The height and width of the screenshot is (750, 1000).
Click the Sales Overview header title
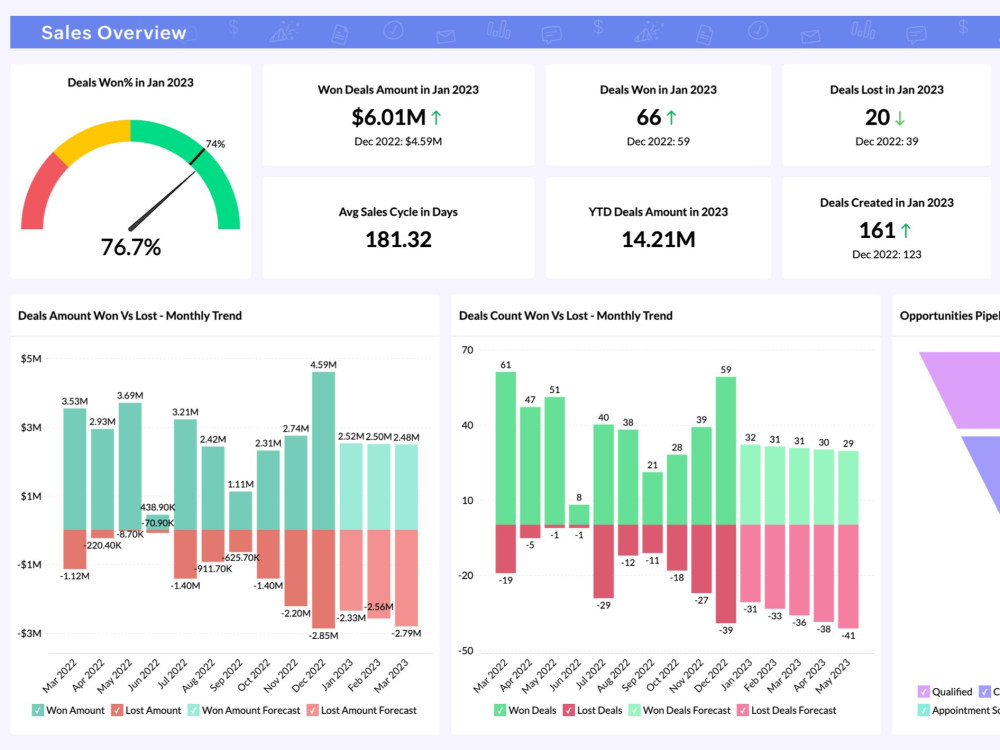(114, 33)
